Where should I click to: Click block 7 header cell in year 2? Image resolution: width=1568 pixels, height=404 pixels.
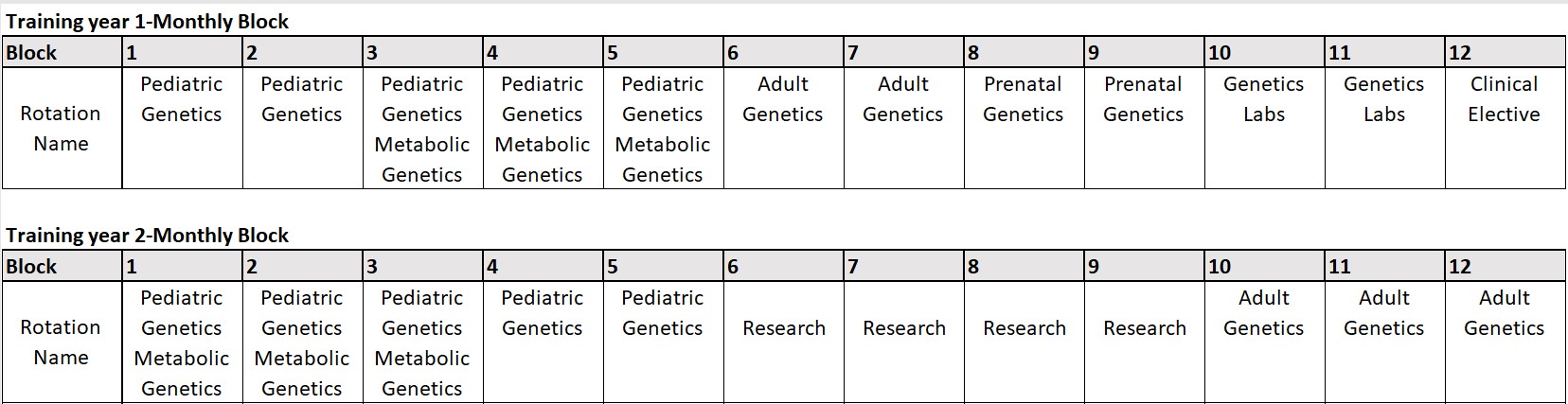click(x=902, y=267)
